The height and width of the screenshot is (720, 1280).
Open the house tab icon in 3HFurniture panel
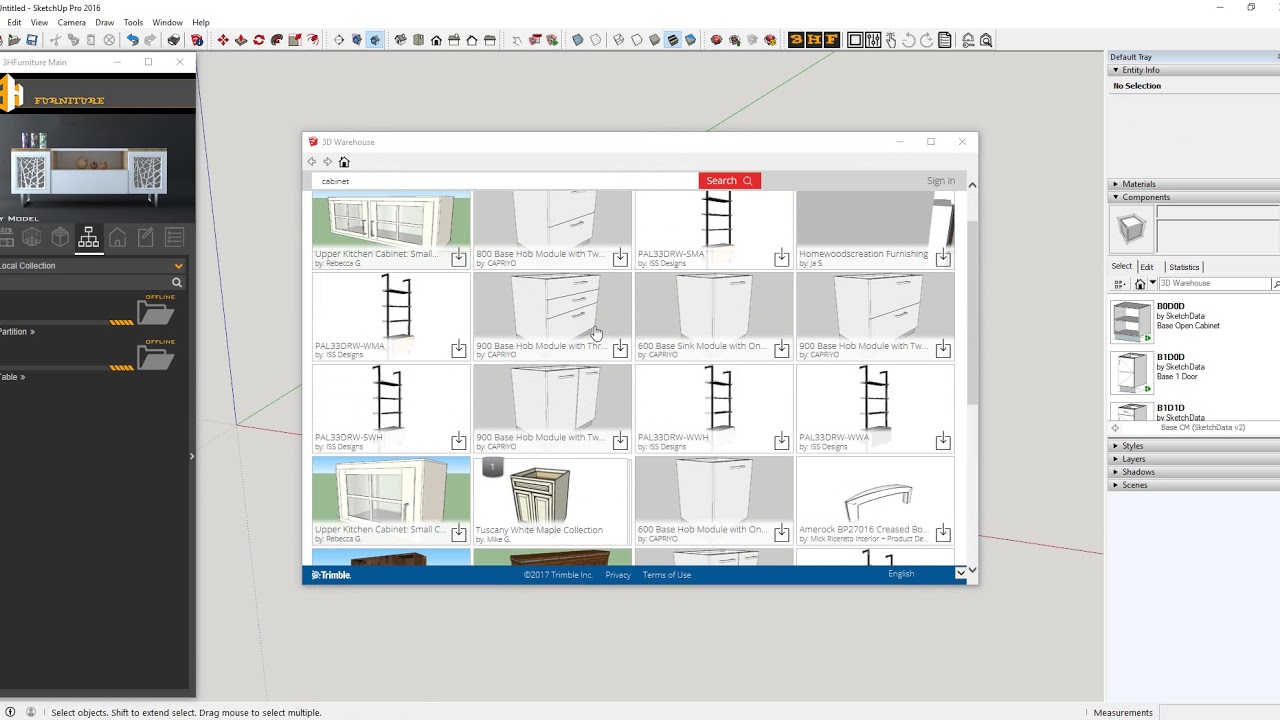[117, 237]
